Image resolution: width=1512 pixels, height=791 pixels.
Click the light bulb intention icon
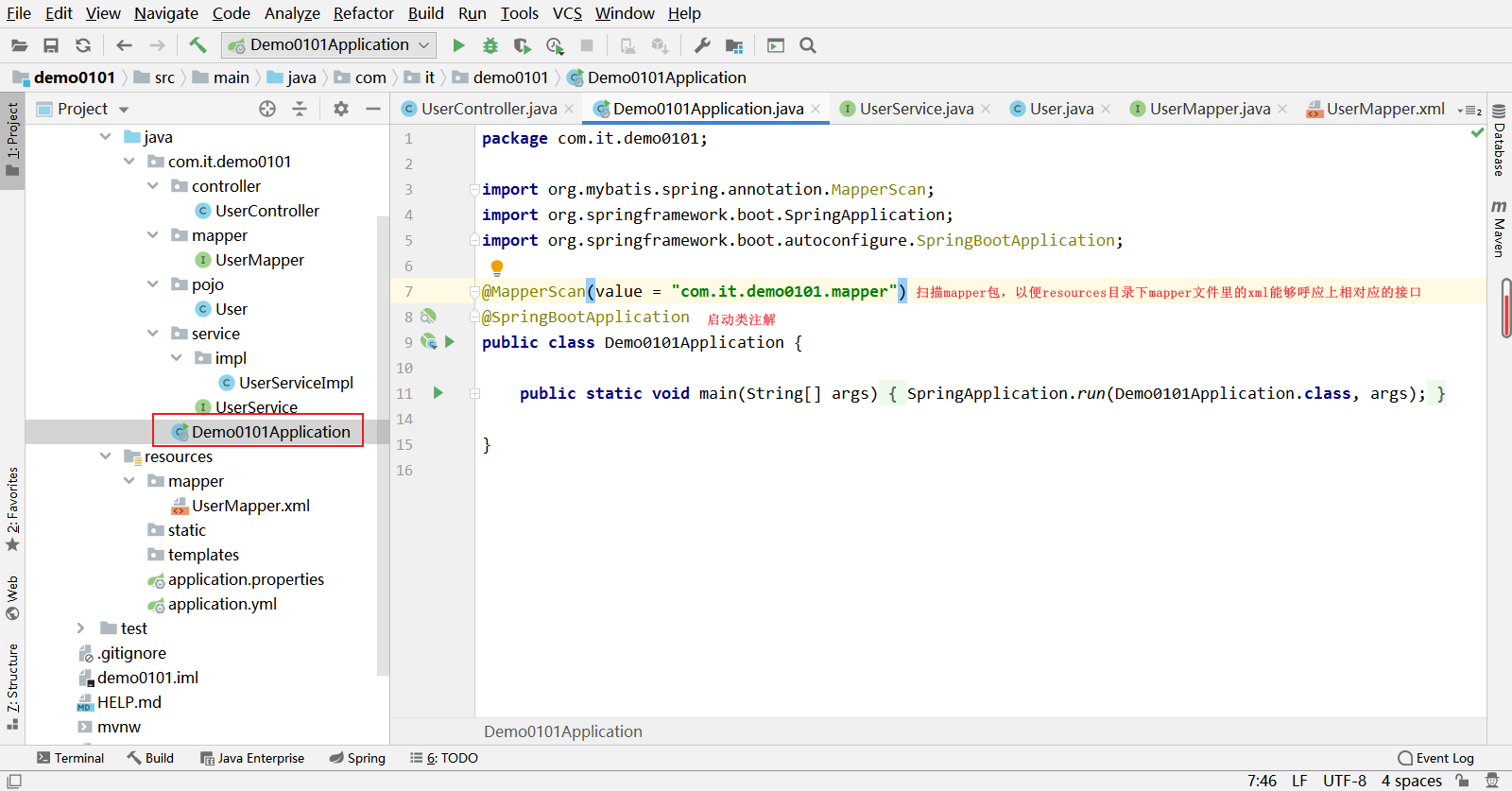[497, 267]
